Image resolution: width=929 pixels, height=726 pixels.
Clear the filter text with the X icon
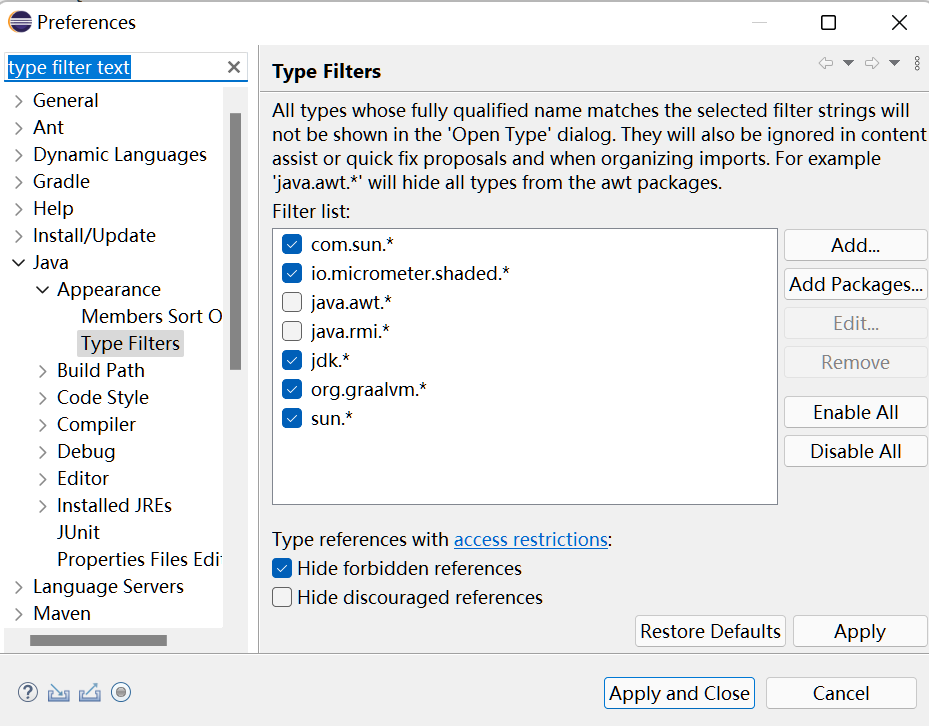pyautogui.click(x=233, y=67)
